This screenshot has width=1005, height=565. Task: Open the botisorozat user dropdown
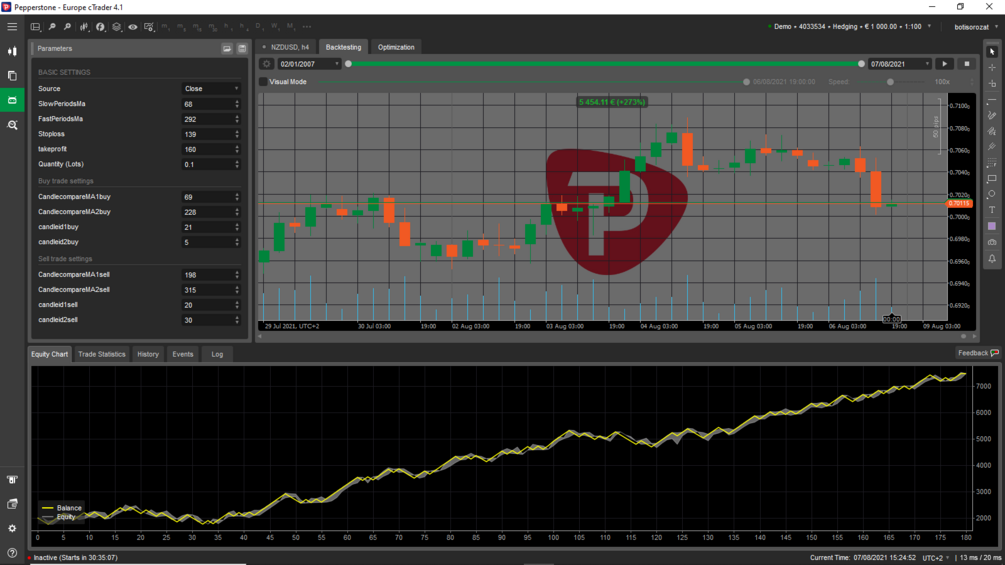[x=976, y=27]
